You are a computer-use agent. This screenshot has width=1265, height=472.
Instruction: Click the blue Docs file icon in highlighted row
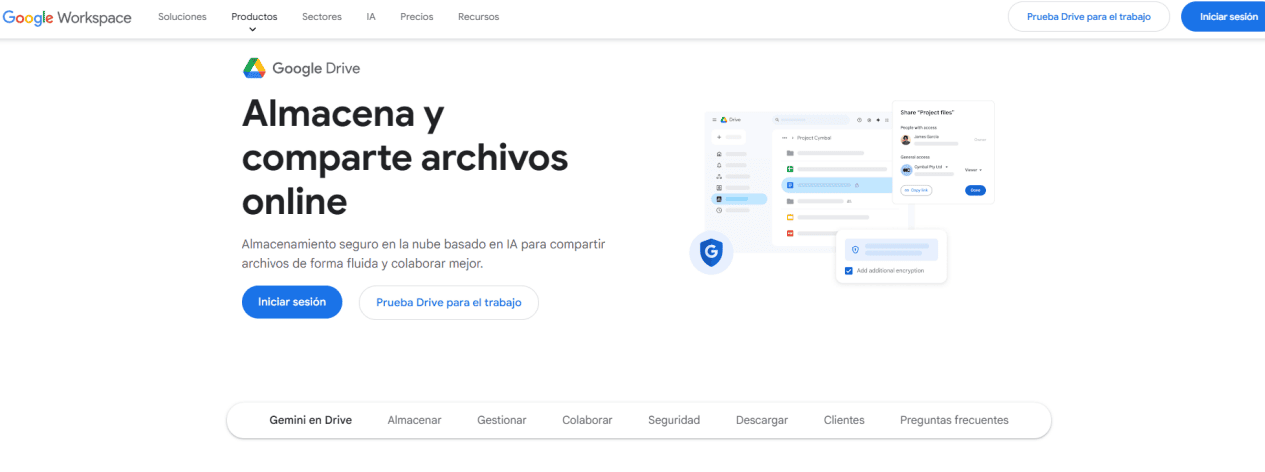790,185
